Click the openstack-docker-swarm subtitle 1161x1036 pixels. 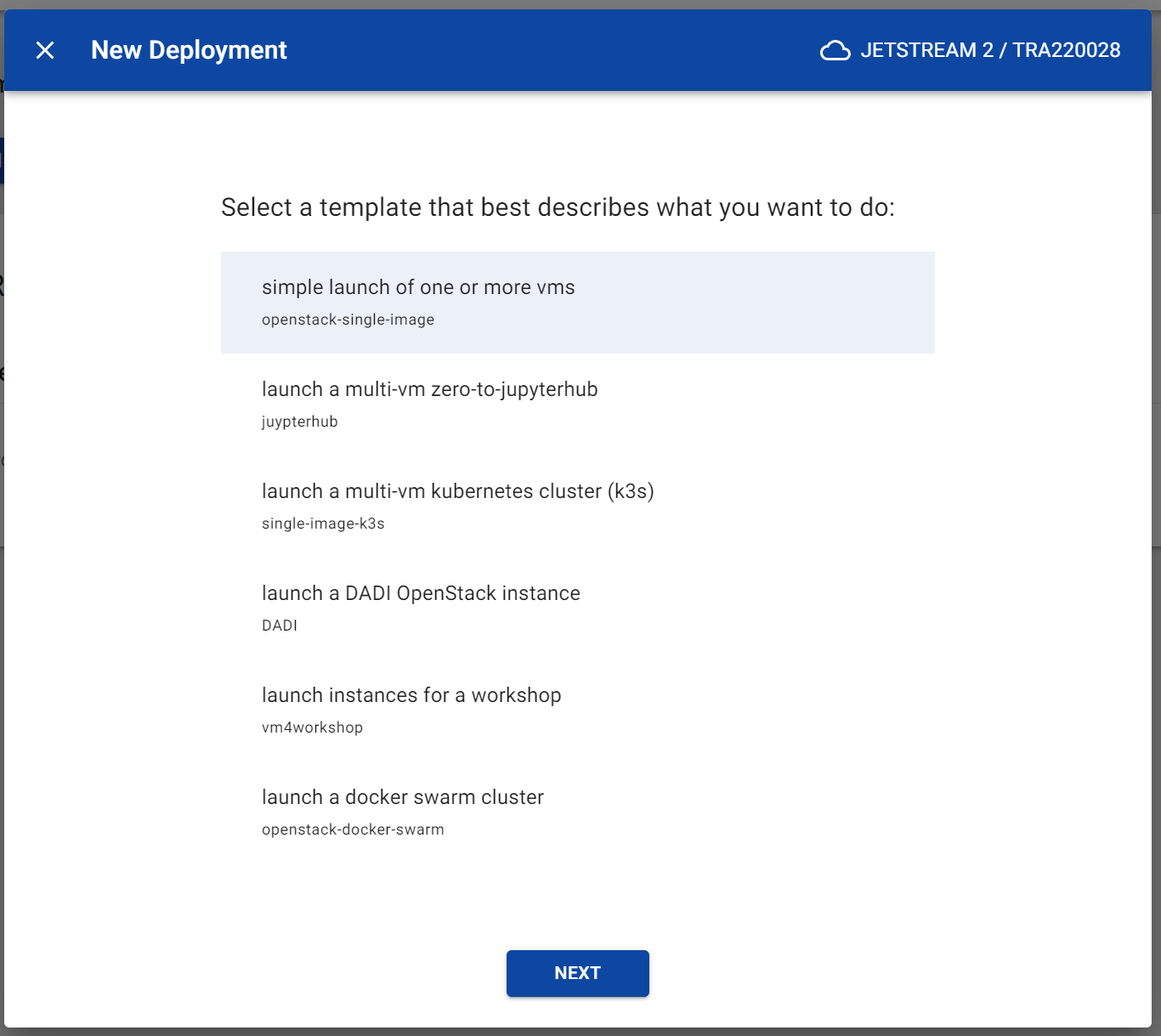(x=353, y=829)
